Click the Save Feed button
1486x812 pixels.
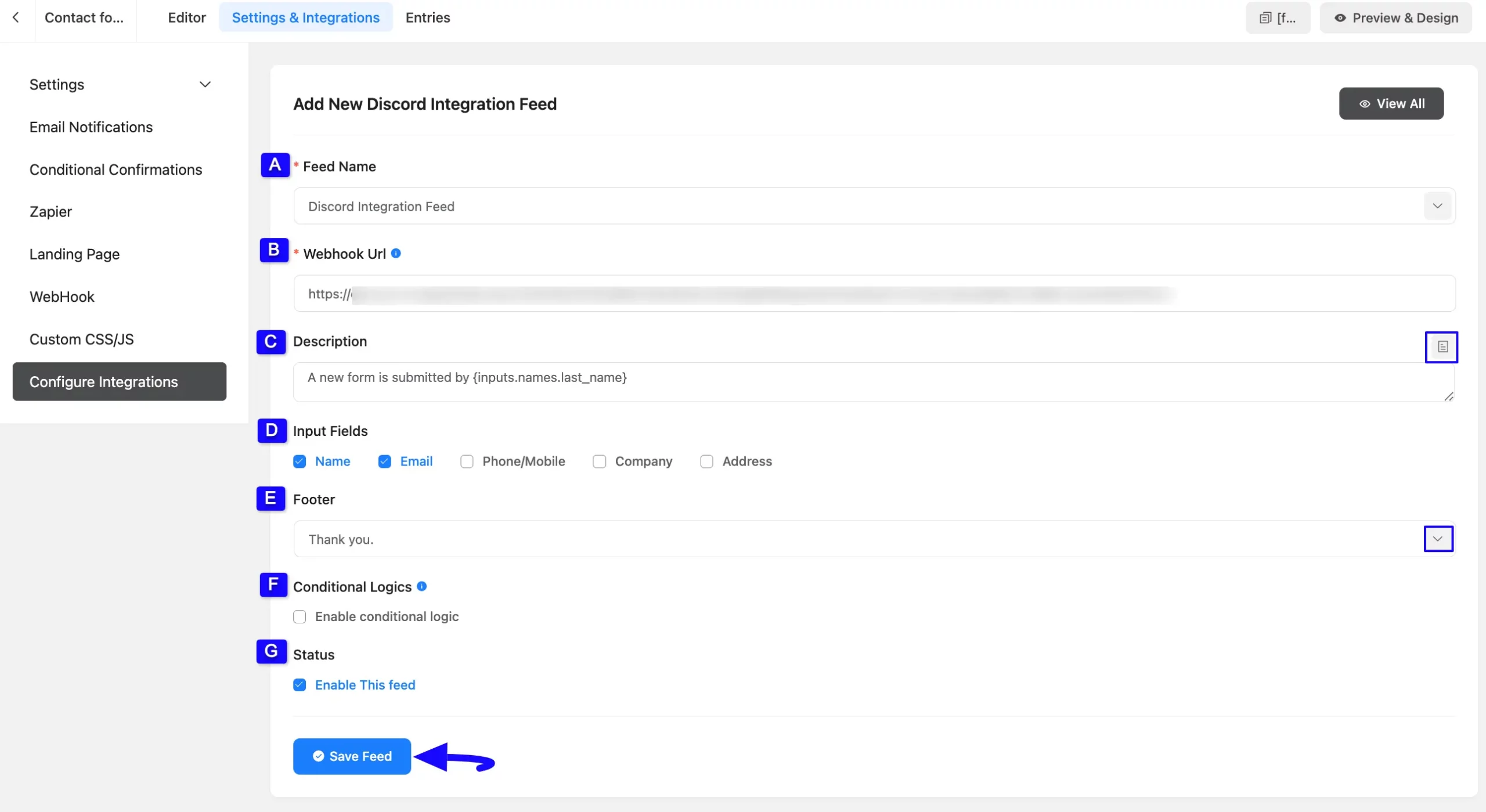(x=352, y=756)
